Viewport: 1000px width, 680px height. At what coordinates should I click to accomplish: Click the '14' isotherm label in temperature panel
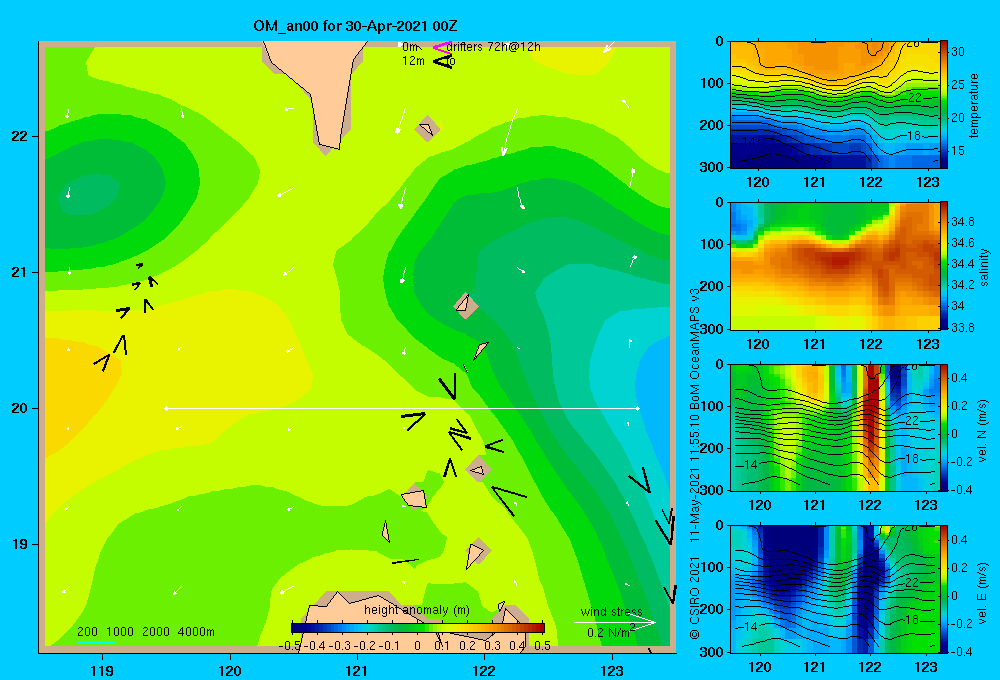tap(750, 142)
